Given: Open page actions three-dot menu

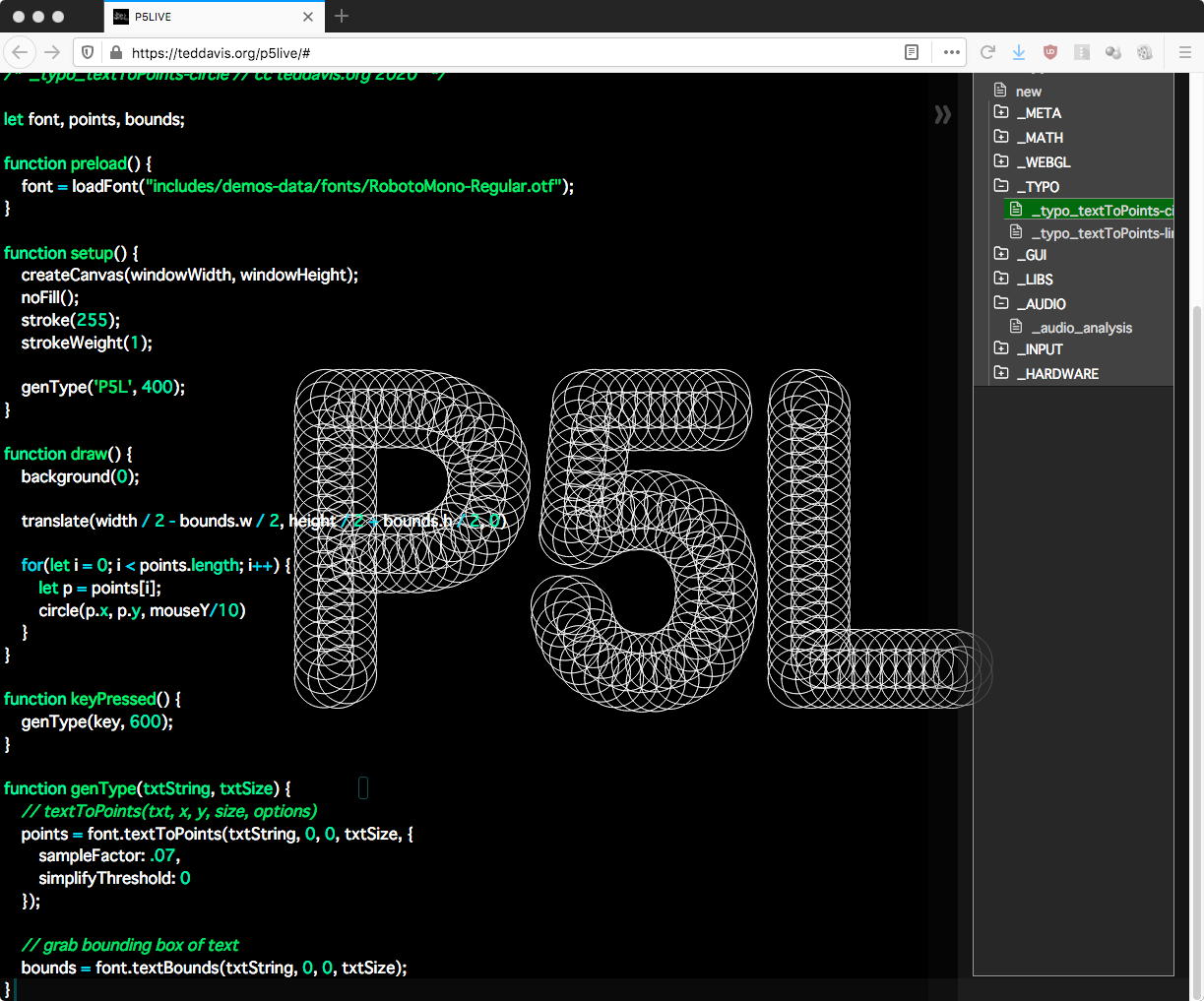Looking at the screenshot, I should (x=951, y=52).
